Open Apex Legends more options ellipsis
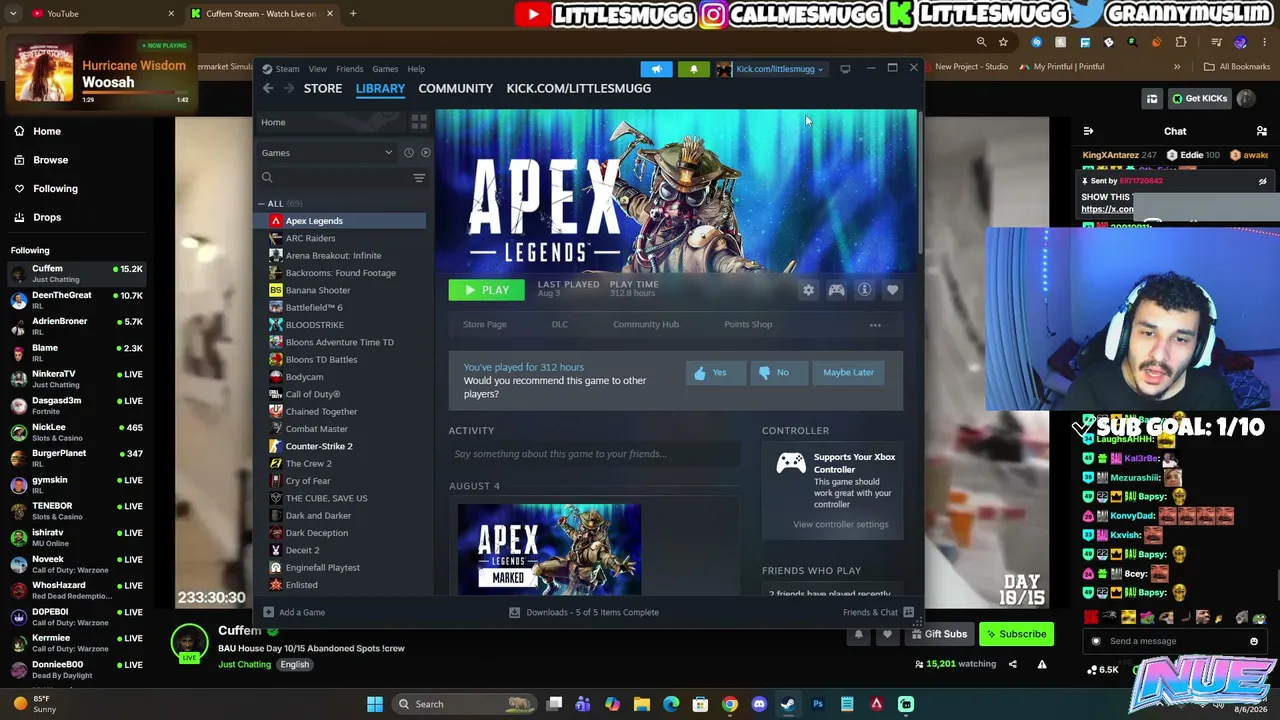This screenshot has width=1280, height=720. (x=875, y=325)
